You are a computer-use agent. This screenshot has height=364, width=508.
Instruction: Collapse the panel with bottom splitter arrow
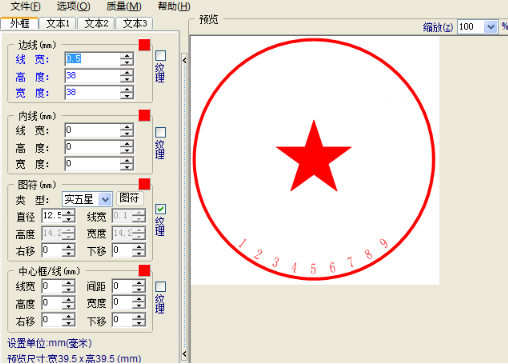click(x=184, y=354)
